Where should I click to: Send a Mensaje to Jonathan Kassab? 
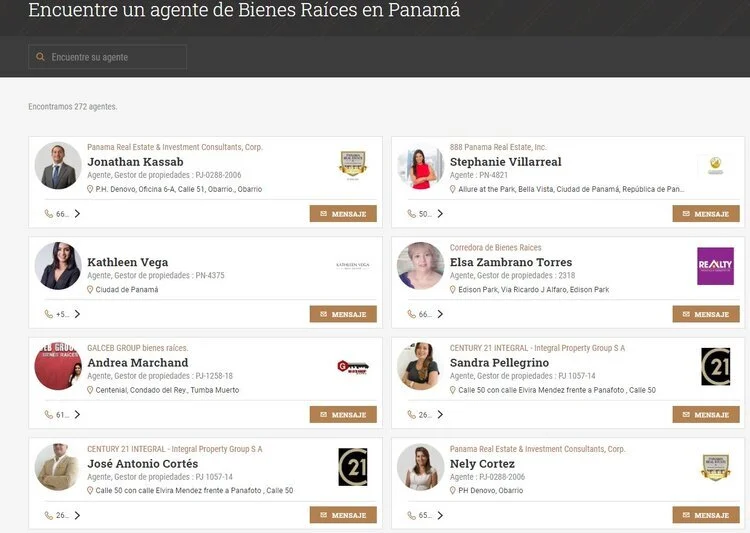tap(343, 214)
